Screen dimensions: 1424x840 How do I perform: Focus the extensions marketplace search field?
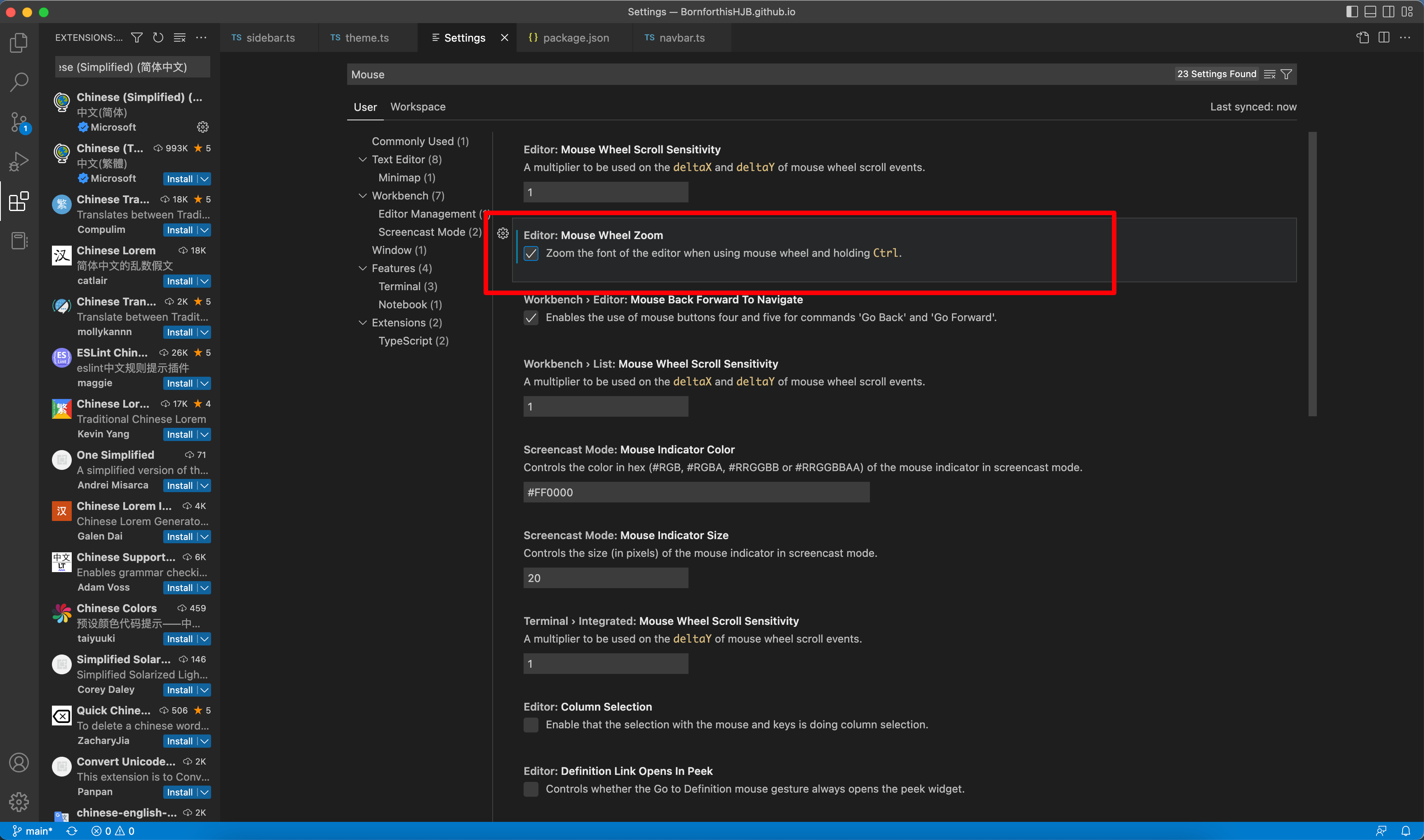pyautogui.click(x=132, y=67)
